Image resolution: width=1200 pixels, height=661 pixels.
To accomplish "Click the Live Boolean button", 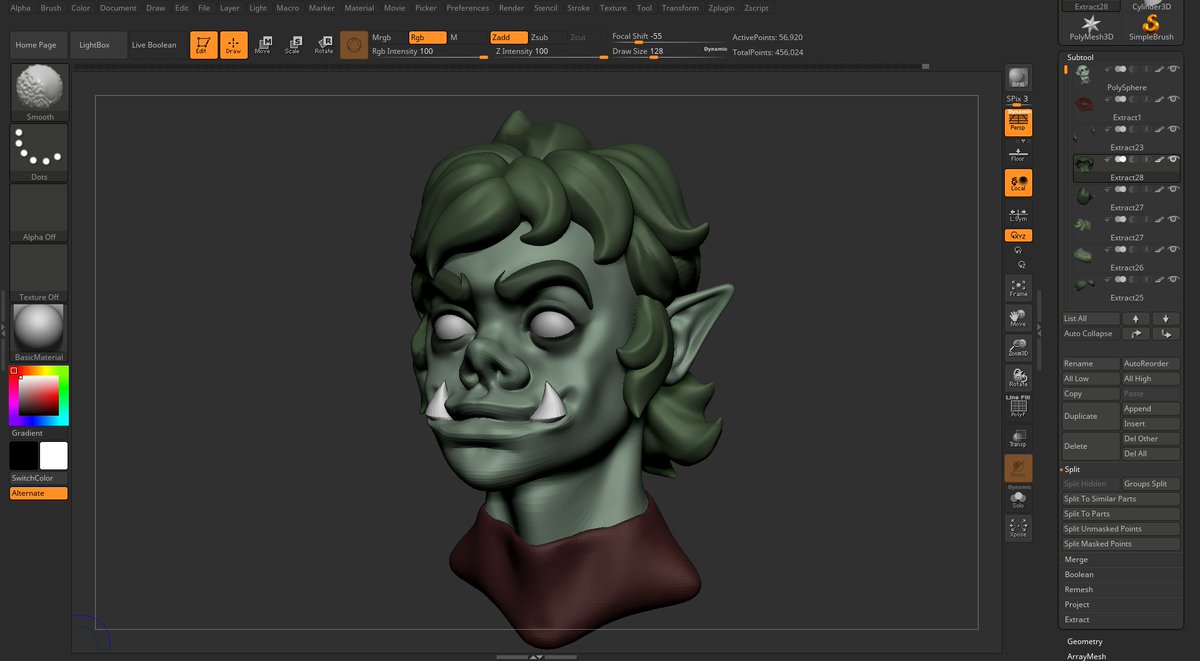I will [x=154, y=45].
